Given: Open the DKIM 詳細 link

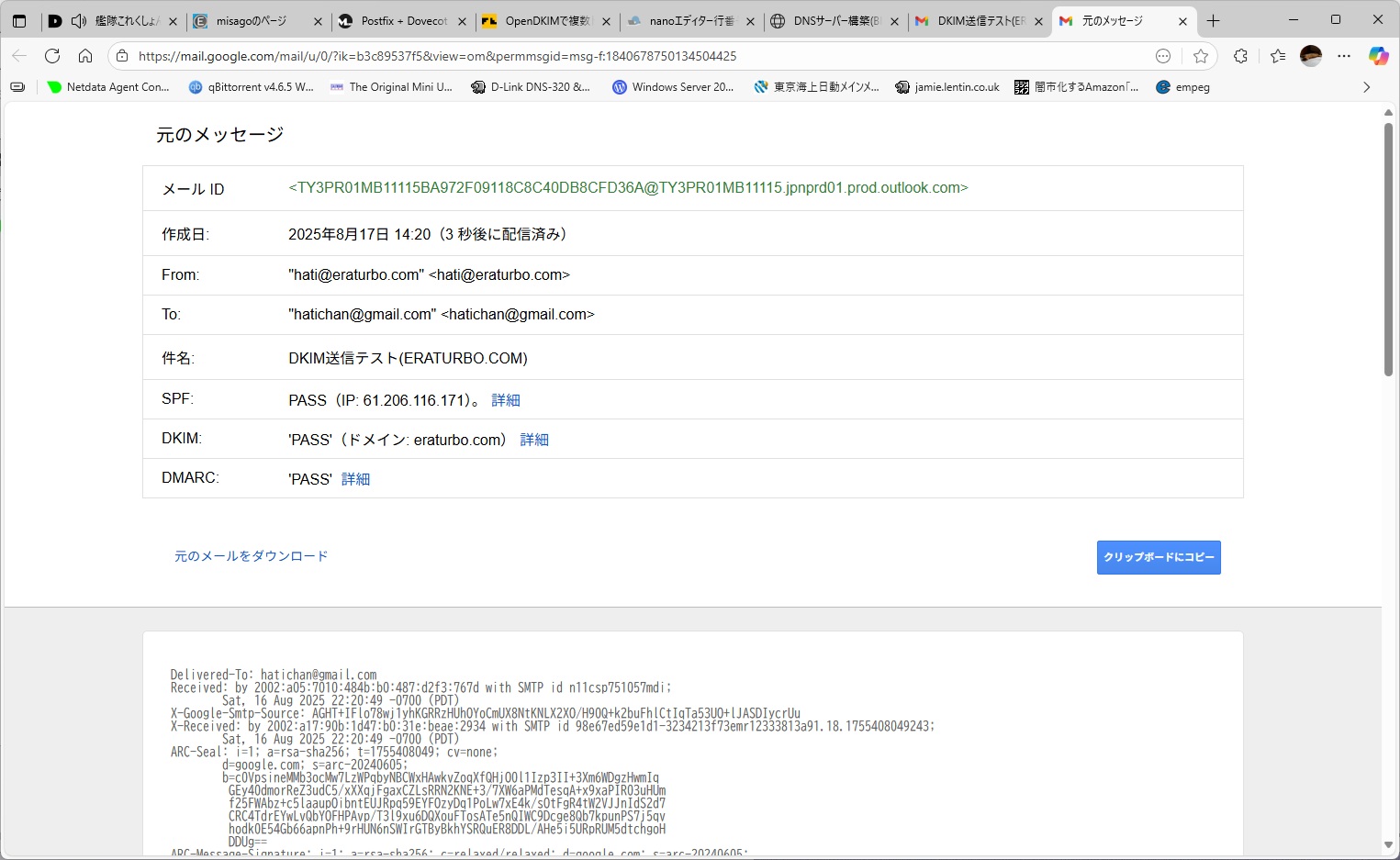Looking at the screenshot, I should 534,440.
